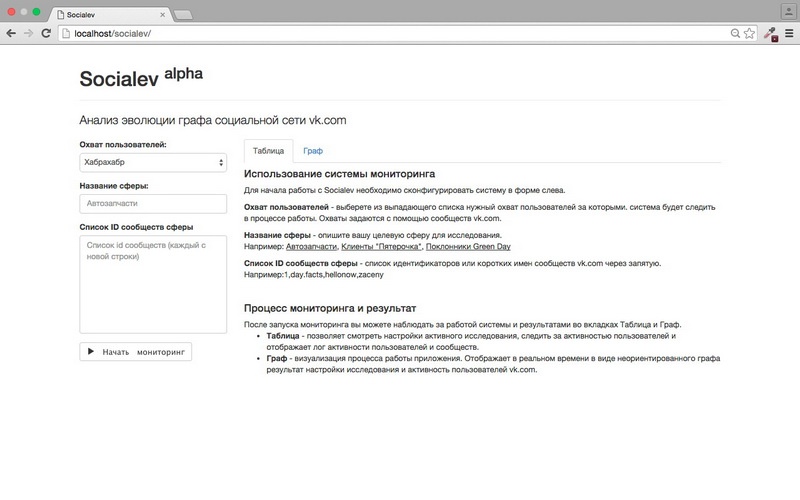Reload the page with the refresh icon

point(46,33)
